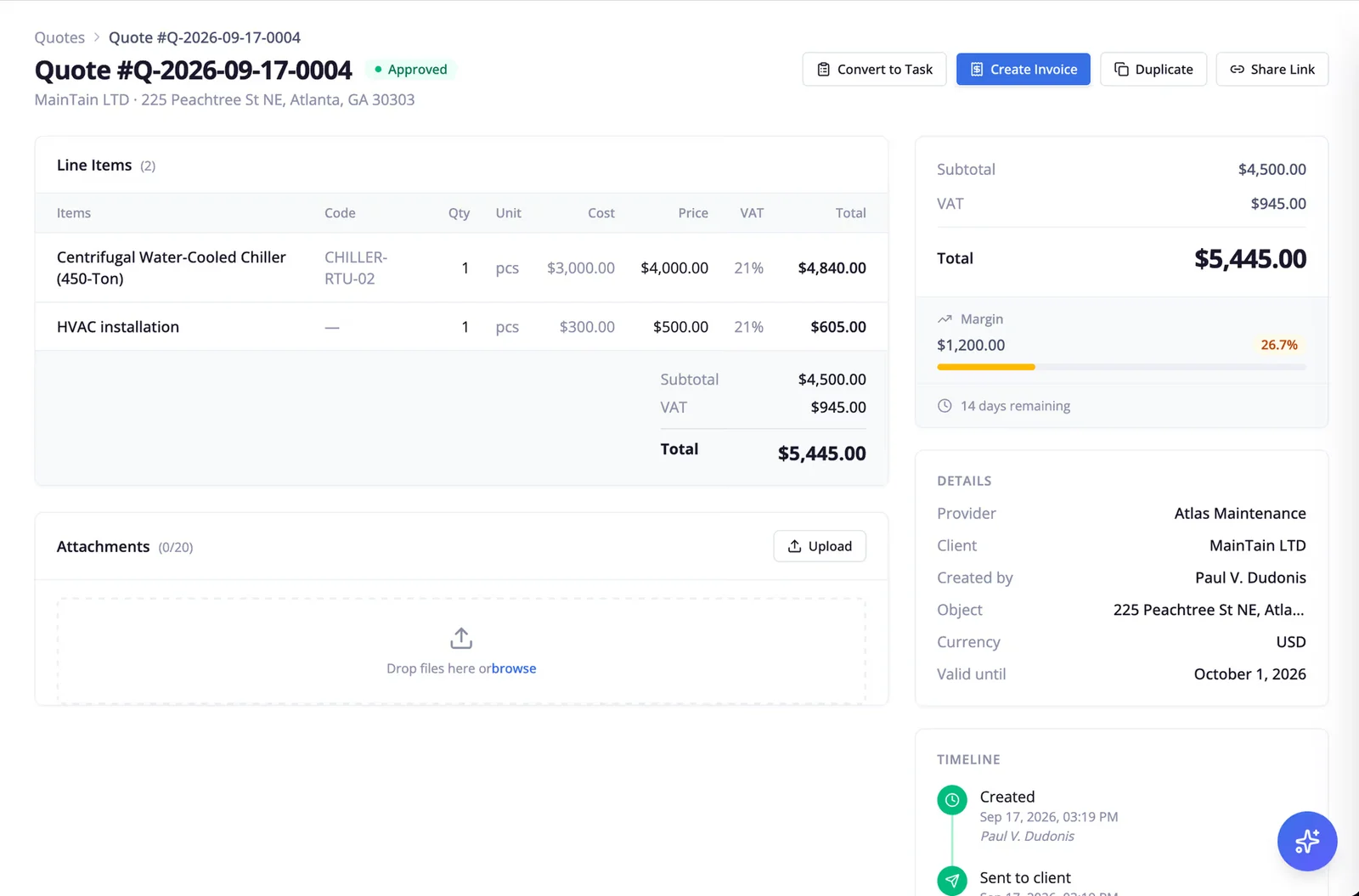Viewport: 1359px width, 896px height.
Task: Click the browse link in drop zone
Action: (x=514, y=668)
